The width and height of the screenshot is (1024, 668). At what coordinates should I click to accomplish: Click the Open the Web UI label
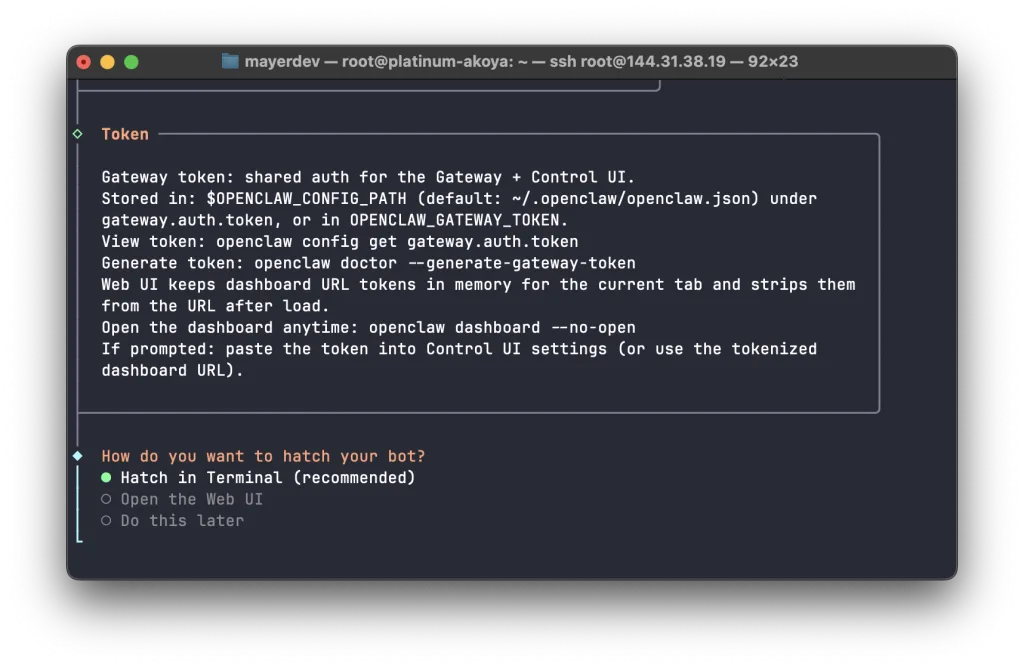[x=191, y=500]
